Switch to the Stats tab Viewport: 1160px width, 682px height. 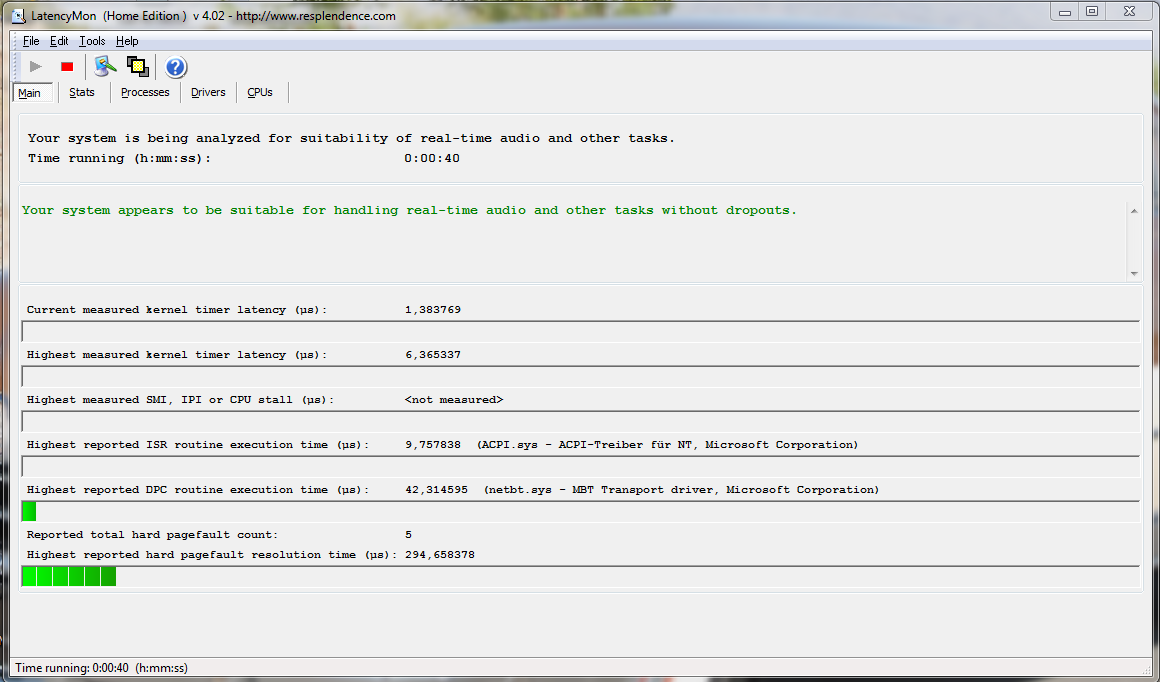click(x=82, y=93)
